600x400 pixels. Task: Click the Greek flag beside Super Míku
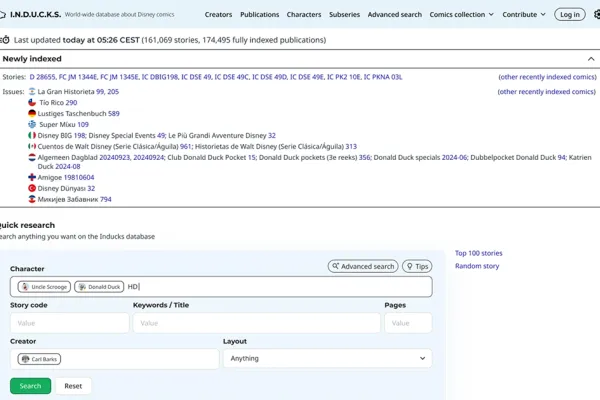(32, 124)
